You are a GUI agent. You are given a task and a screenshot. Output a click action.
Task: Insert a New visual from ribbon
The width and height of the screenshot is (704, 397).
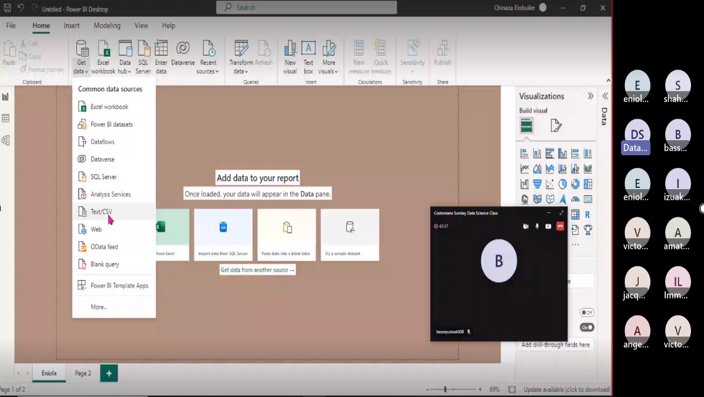coord(290,57)
